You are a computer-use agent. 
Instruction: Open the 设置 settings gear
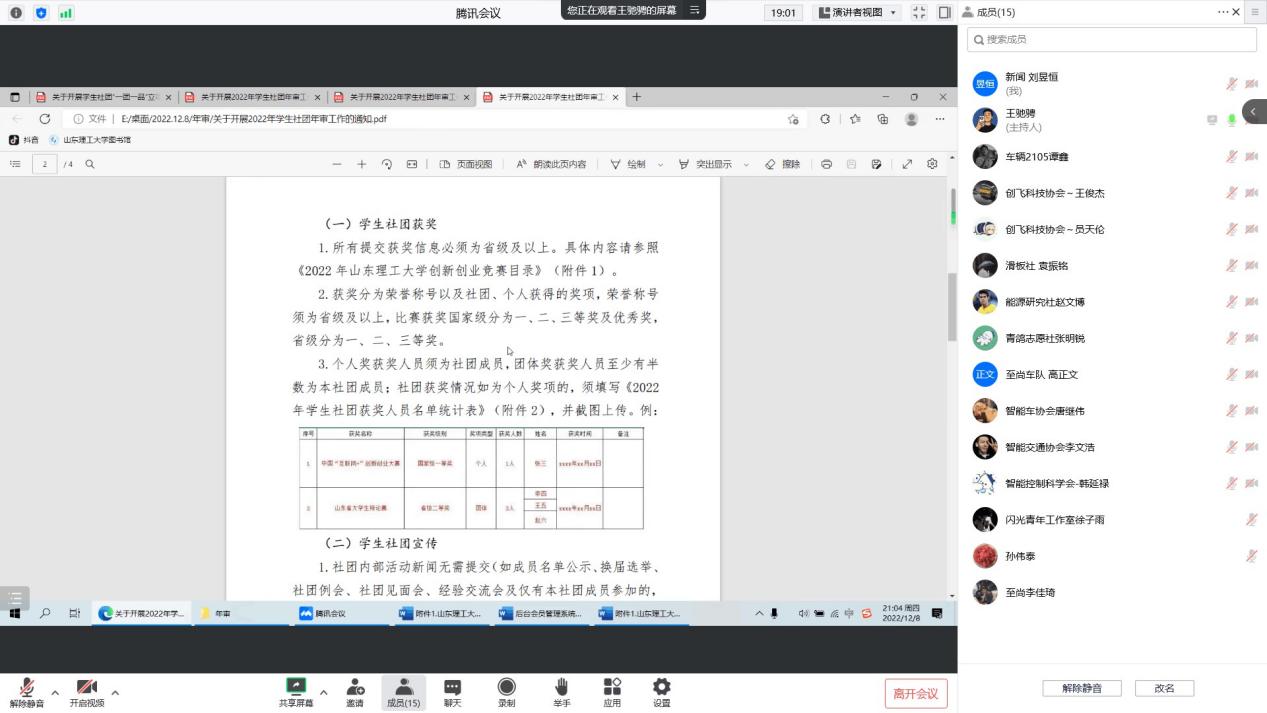(661, 692)
